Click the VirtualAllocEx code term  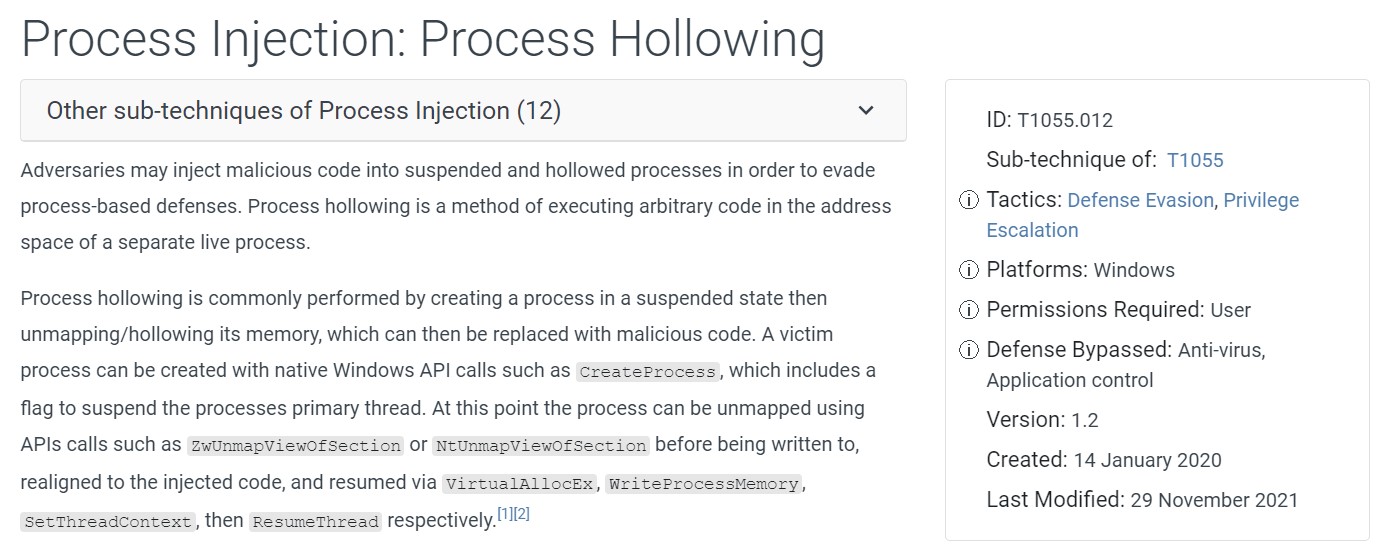(520, 485)
